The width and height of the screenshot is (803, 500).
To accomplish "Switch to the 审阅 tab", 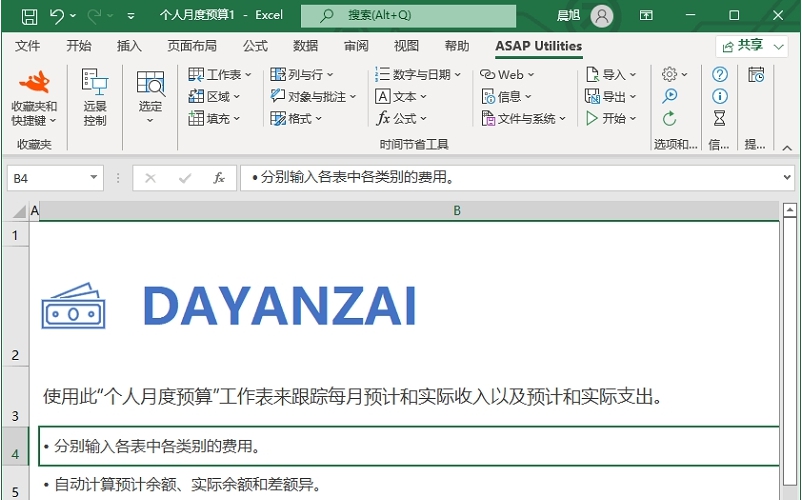I will pos(356,46).
